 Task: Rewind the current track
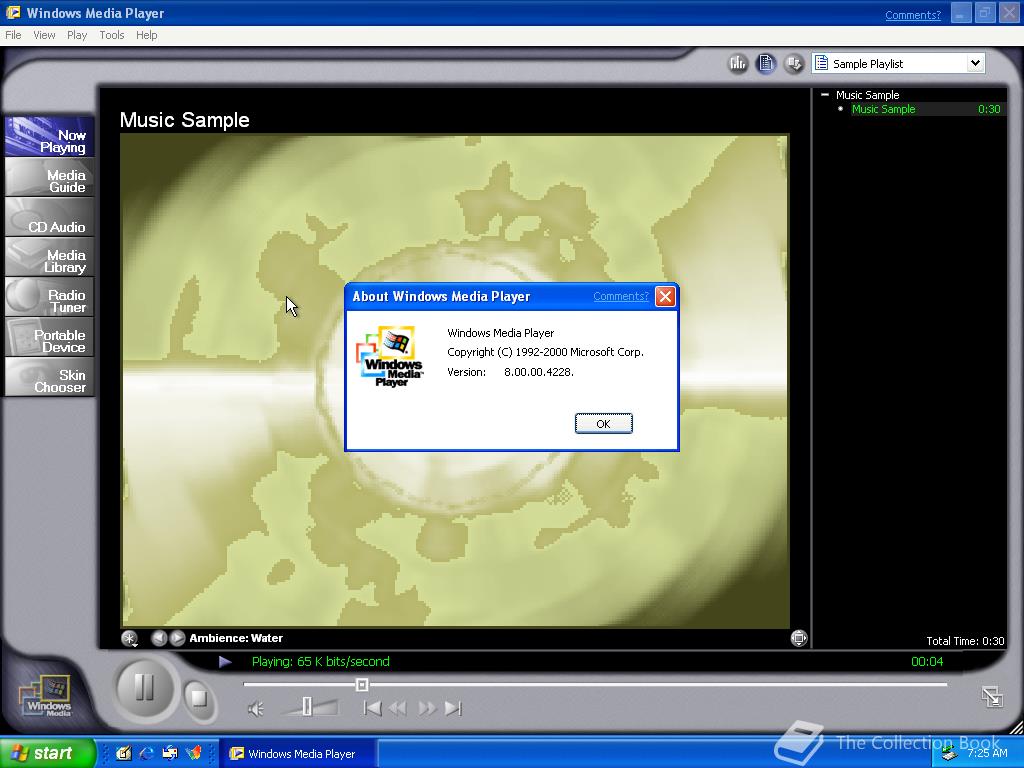398,709
